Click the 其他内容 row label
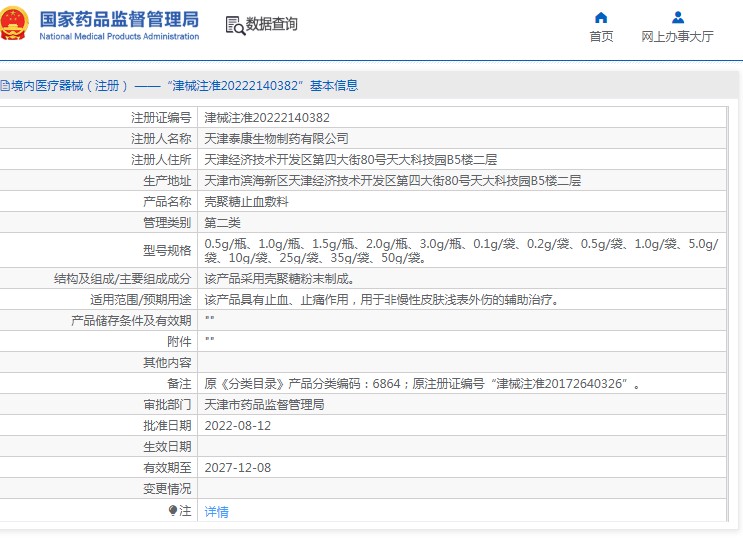Screen dimensions: 743x540 tap(167, 363)
